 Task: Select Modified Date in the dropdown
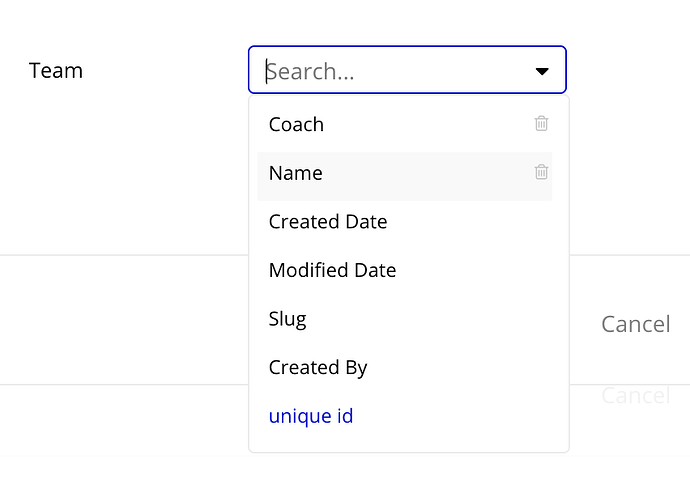click(332, 270)
